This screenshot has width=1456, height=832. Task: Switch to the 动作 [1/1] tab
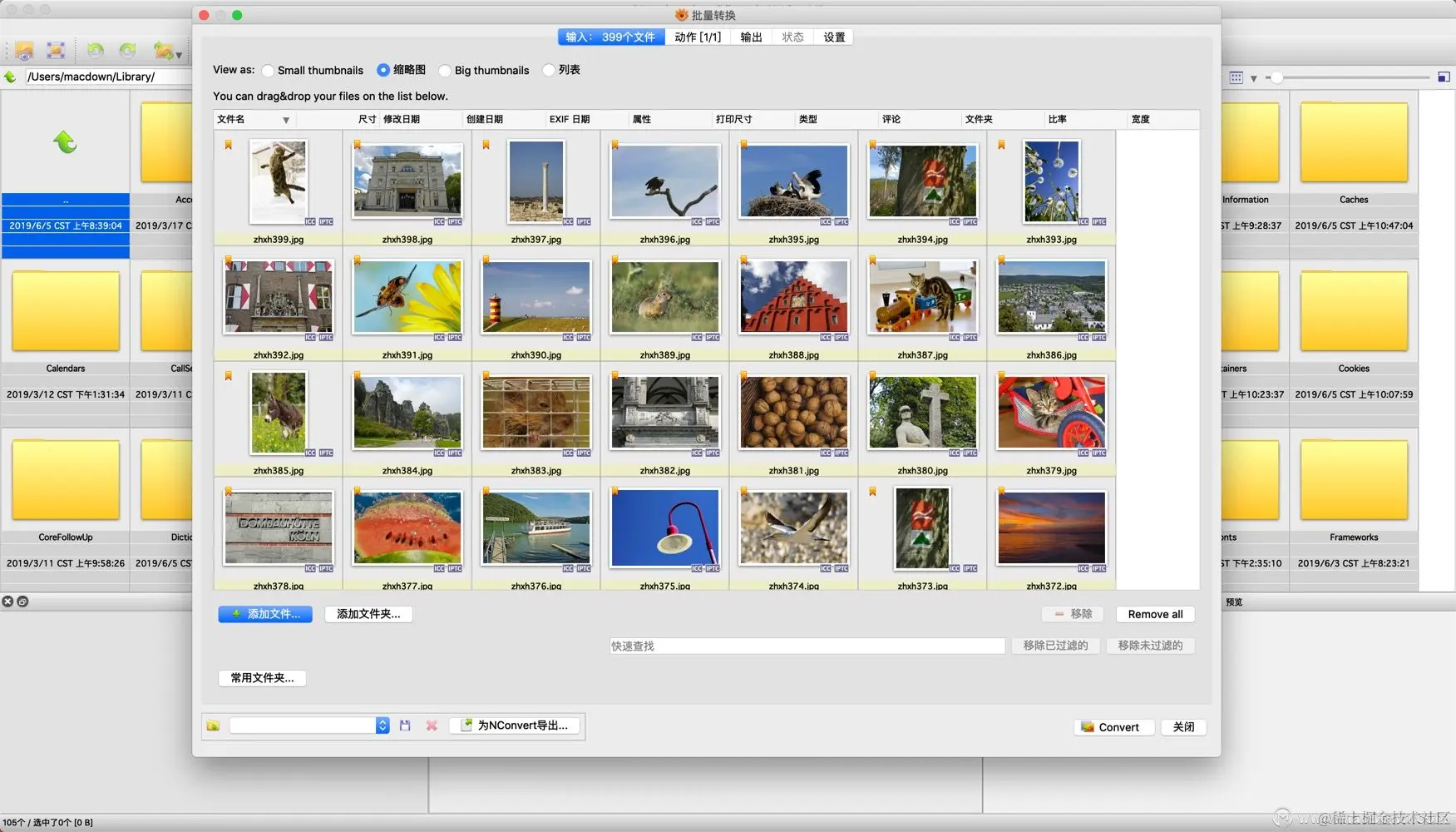click(697, 37)
